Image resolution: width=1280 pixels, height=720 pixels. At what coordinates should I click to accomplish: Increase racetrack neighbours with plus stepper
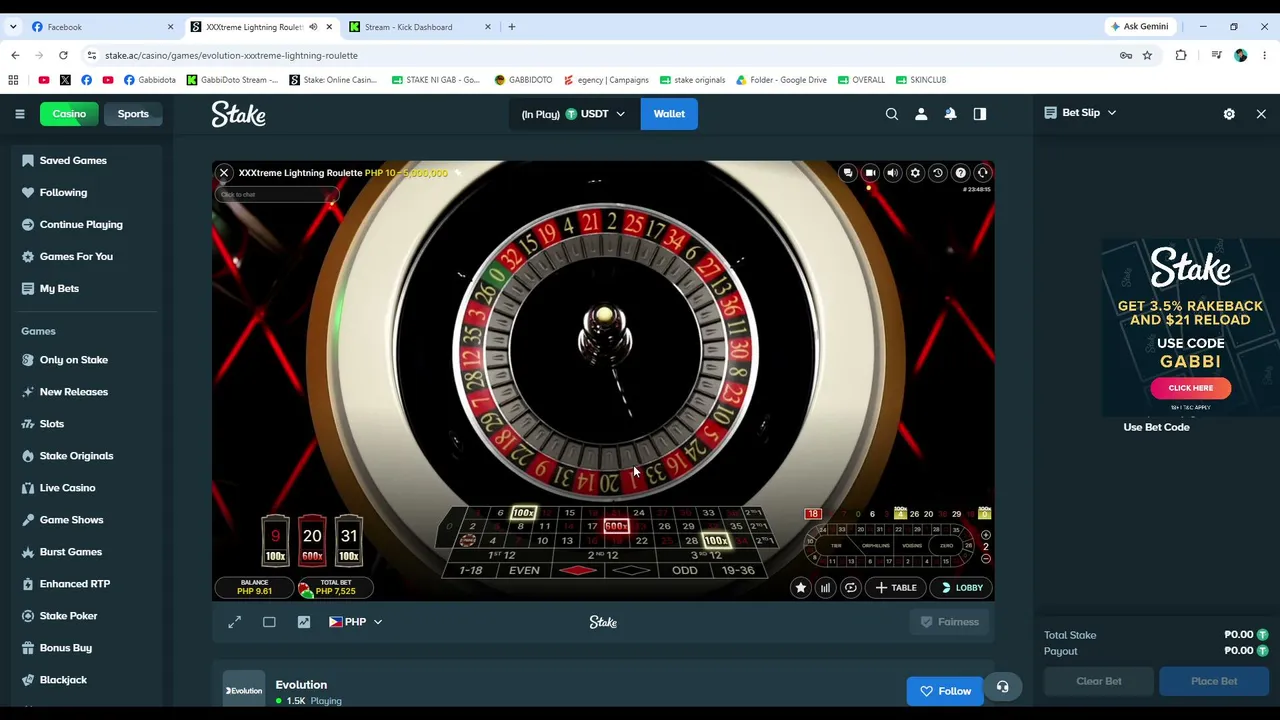tap(985, 535)
